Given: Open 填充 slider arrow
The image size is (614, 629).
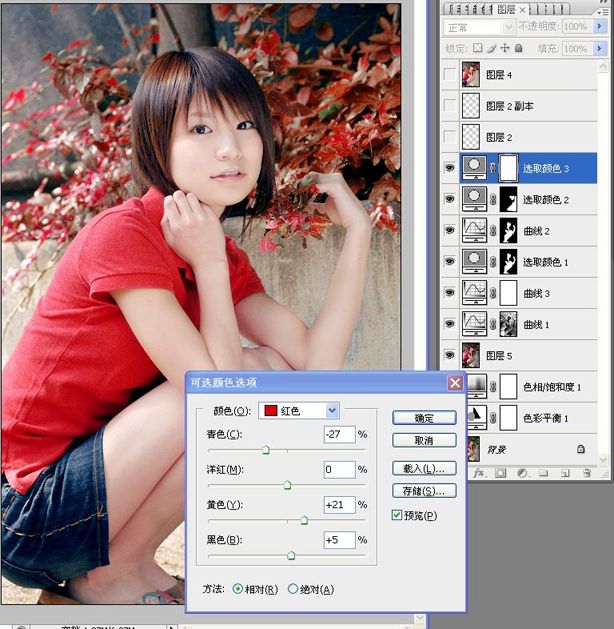Looking at the screenshot, I should point(599,49).
